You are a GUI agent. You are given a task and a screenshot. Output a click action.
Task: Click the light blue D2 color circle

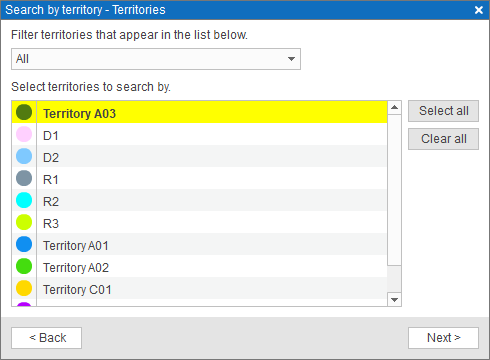click(24, 156)
